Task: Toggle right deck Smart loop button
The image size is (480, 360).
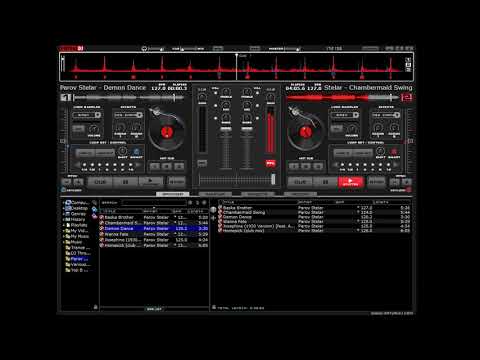Action: click(x=394, y=152)
